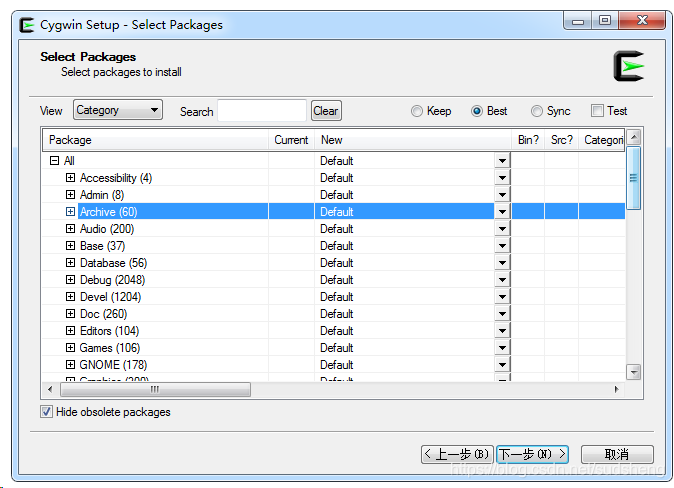Focus the Search input field
Image resolution: width=674 pixels, height=488 pixels.
[x=262, y=110]
